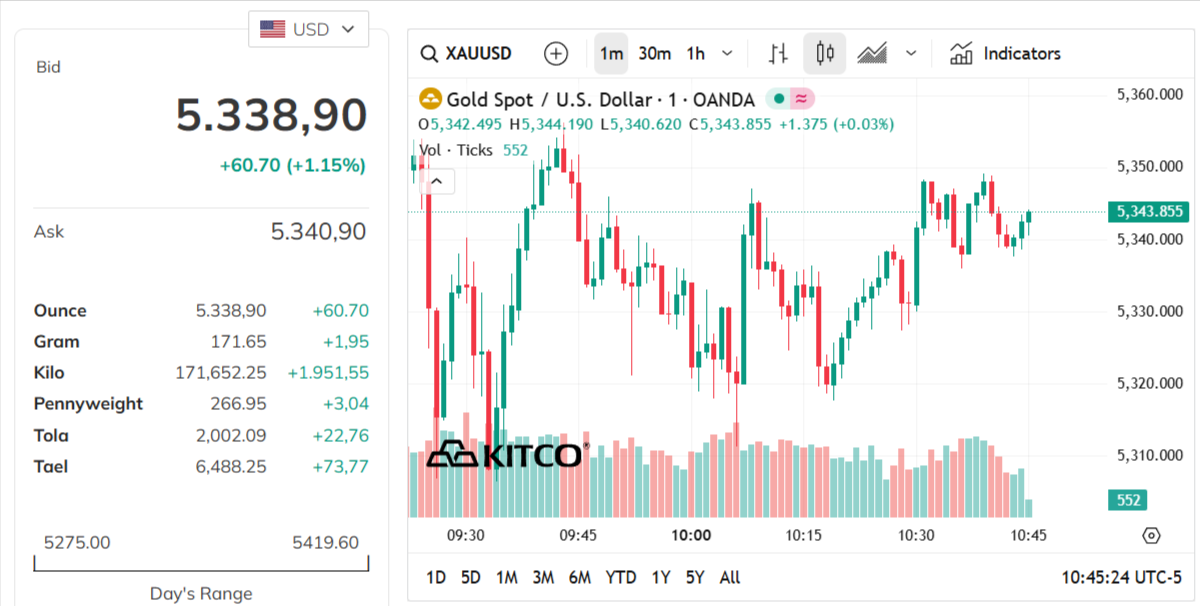Select the area chart style icon
The height and width of the screenshot is (606, 1200).
873,53
